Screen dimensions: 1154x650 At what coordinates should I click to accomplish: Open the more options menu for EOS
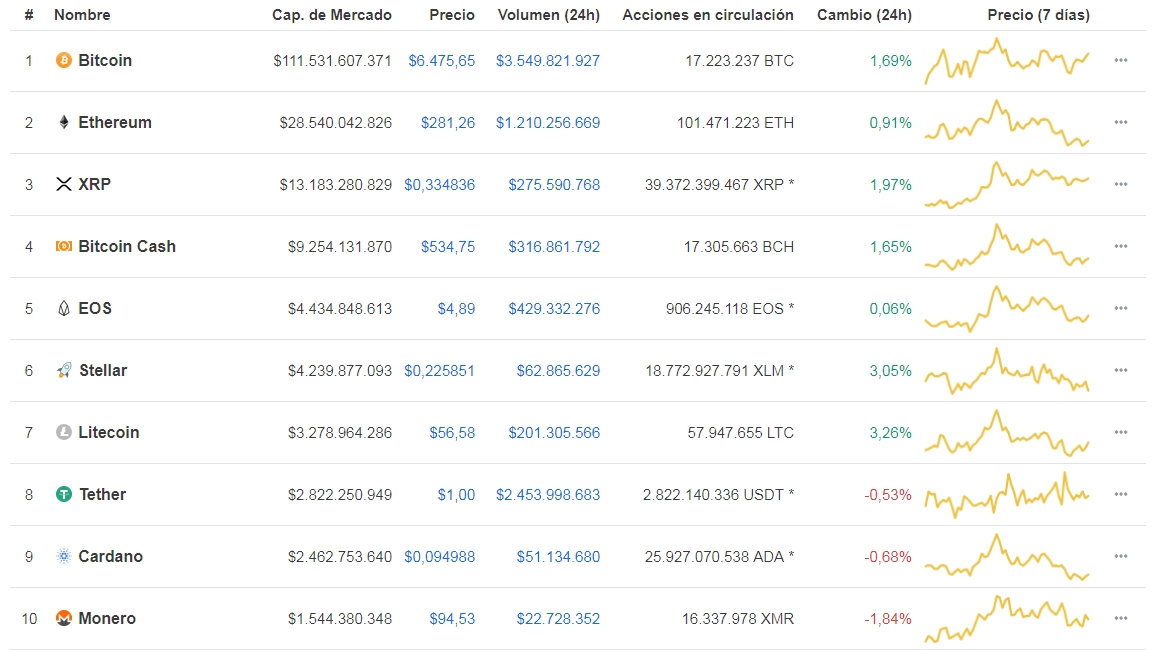coord(1121,308)
